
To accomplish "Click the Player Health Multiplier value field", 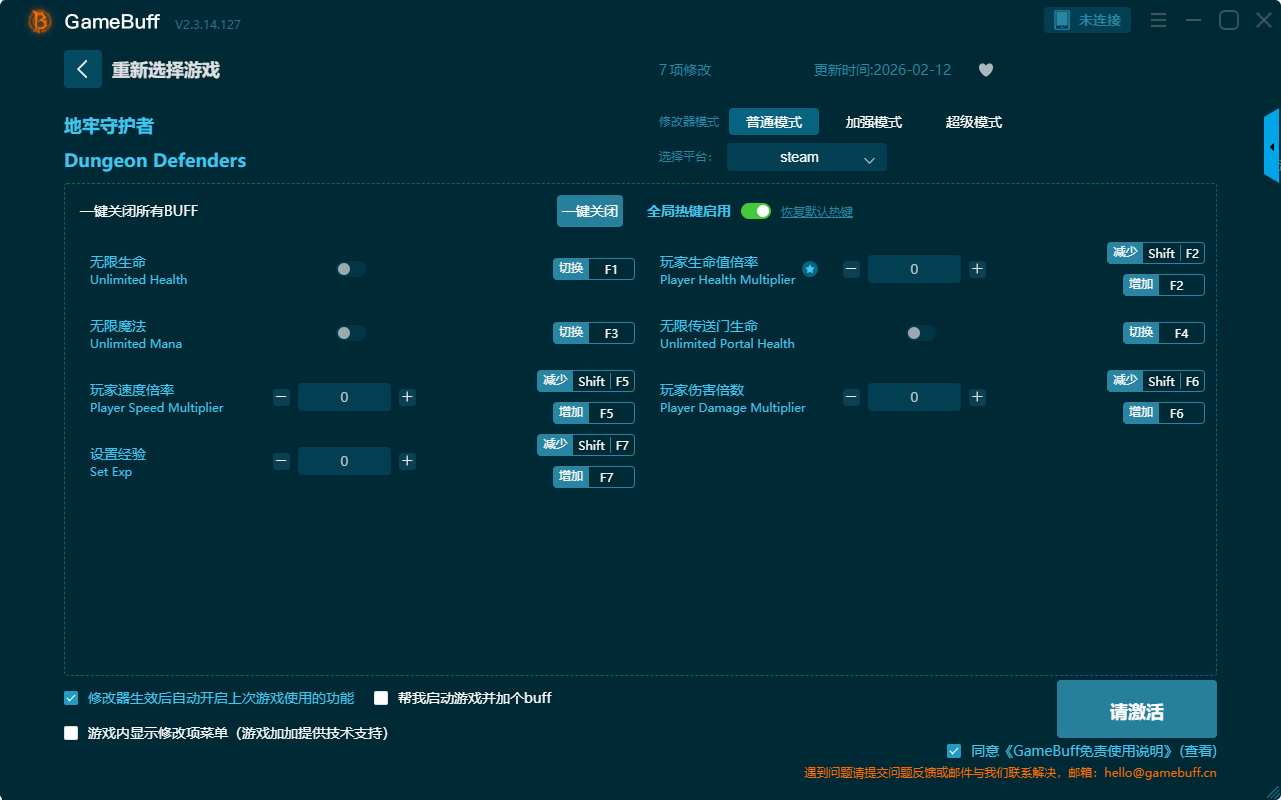I will (x=914, y=269).
